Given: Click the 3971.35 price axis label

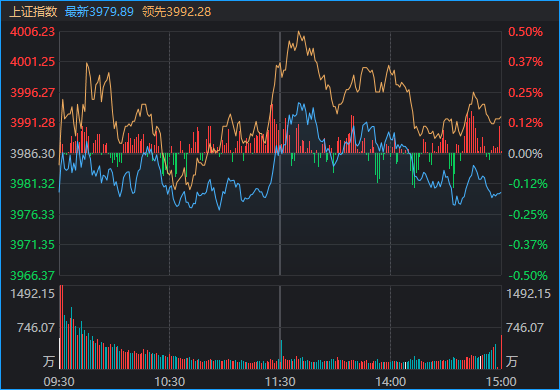Looking at the screenshot, I should [32, 245].
